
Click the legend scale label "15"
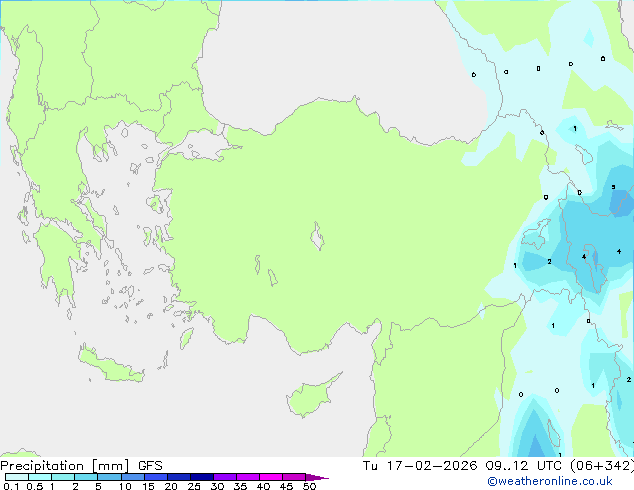coord(148,486)
